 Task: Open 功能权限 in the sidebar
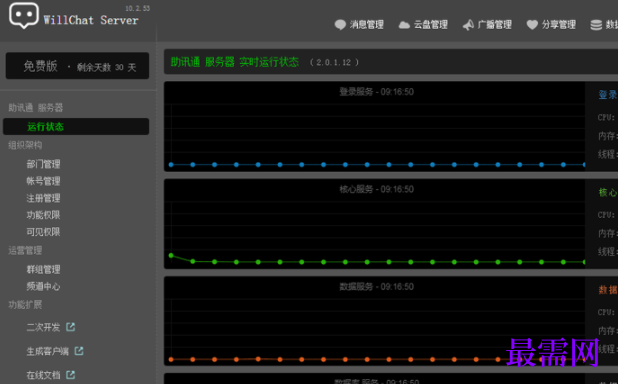tap(43, 215)
